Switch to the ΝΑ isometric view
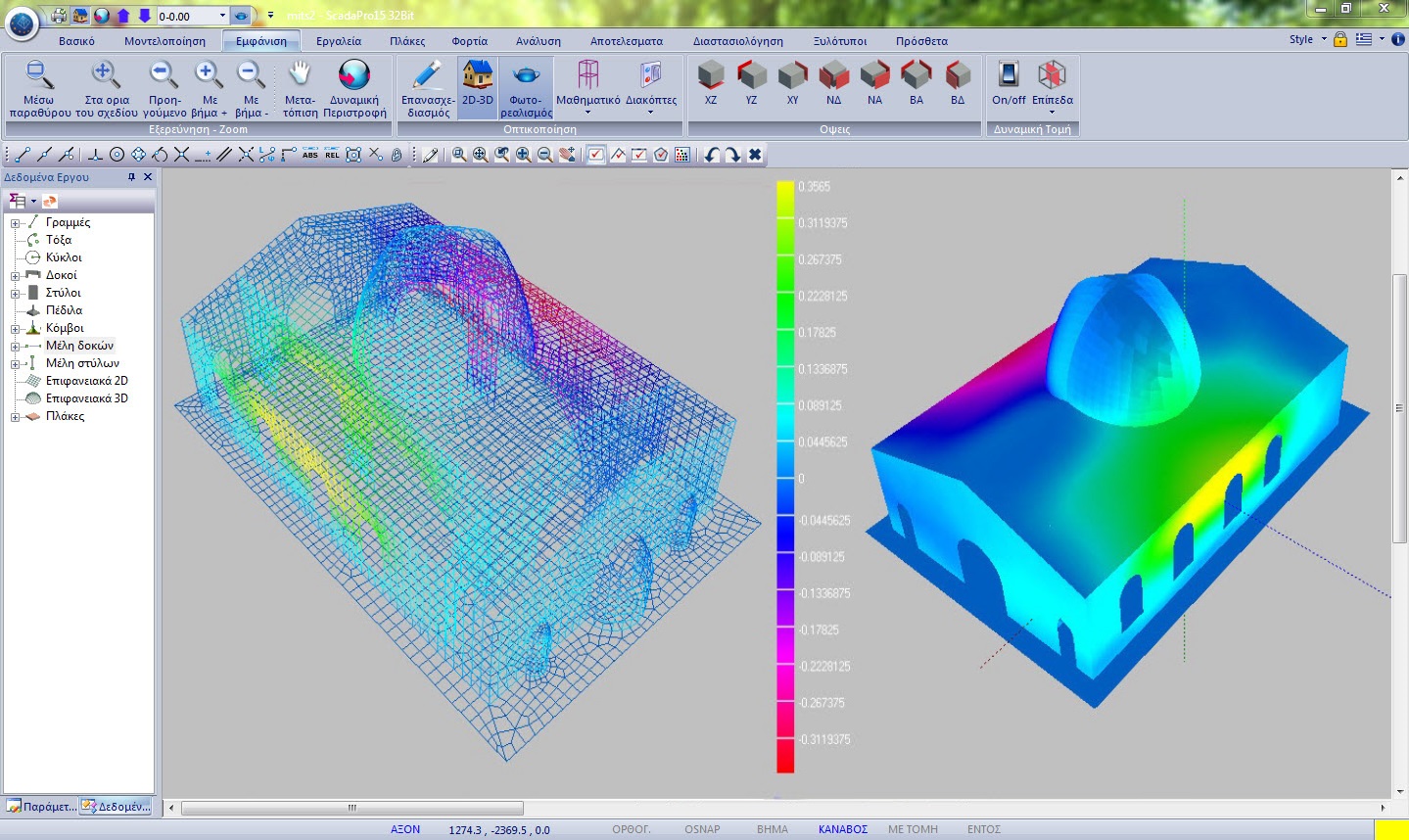 [x=874, y=82]
